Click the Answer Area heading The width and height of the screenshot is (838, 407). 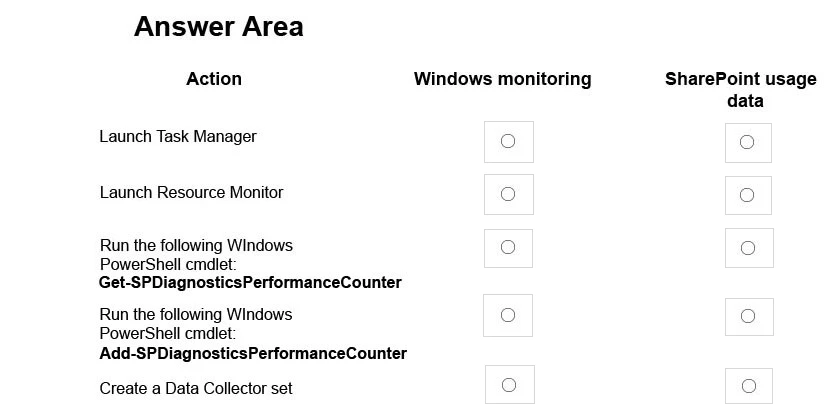click(x=218, y=27)
